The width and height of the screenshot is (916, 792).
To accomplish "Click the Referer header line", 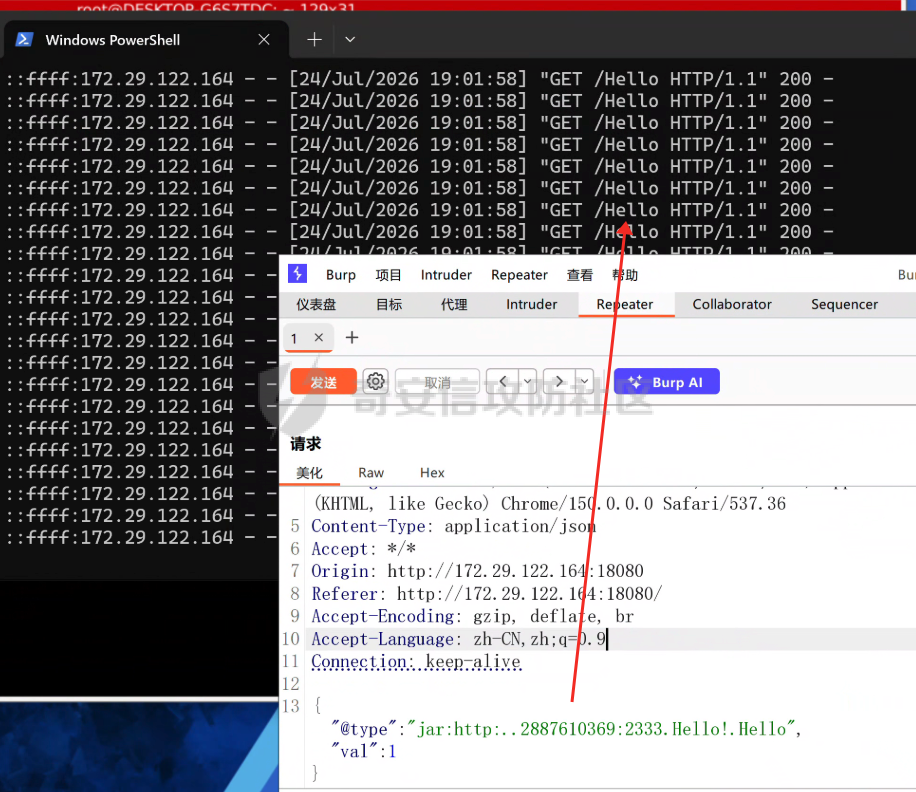I will (487, 594).
